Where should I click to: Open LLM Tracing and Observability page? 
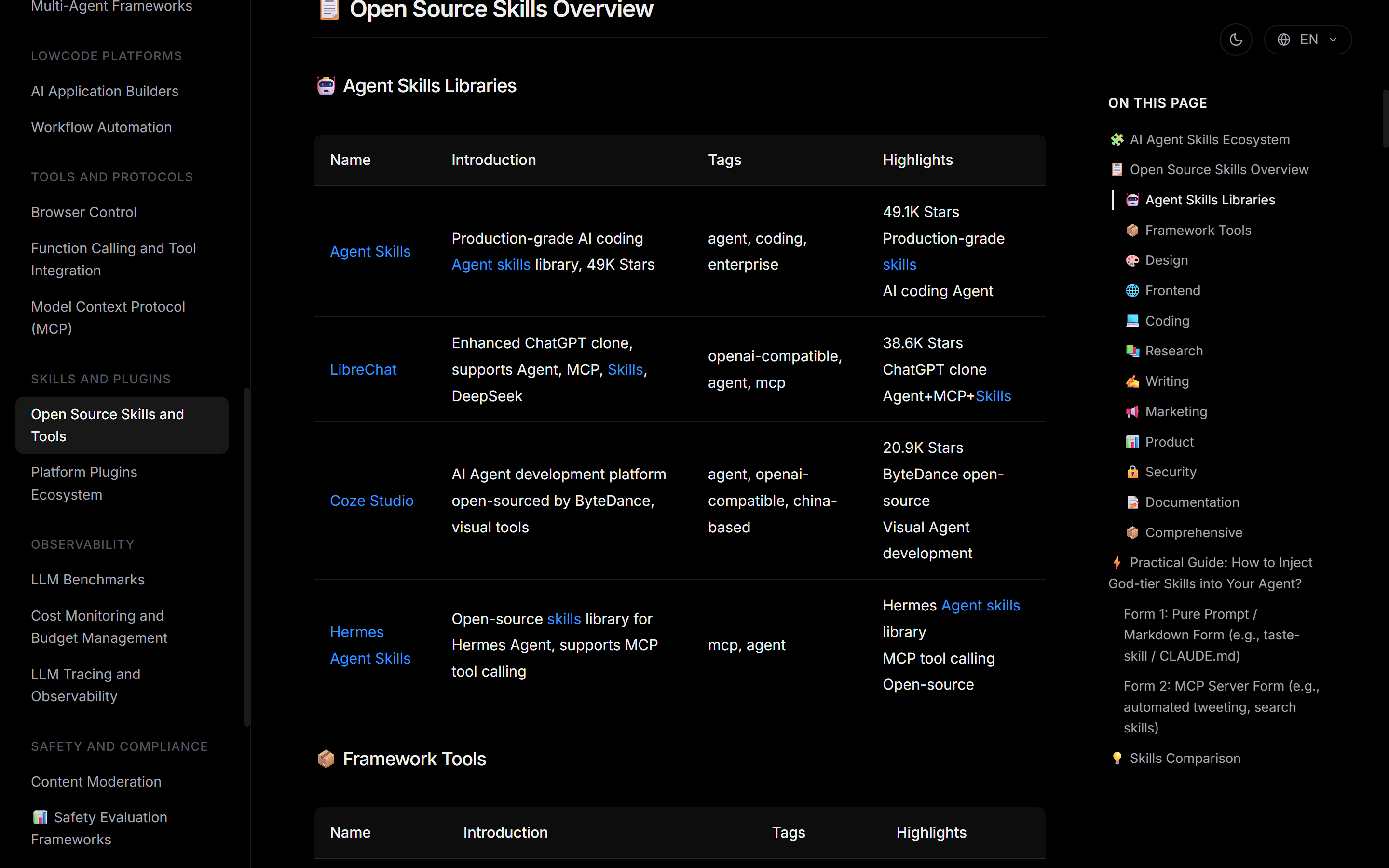pos(85,685)
